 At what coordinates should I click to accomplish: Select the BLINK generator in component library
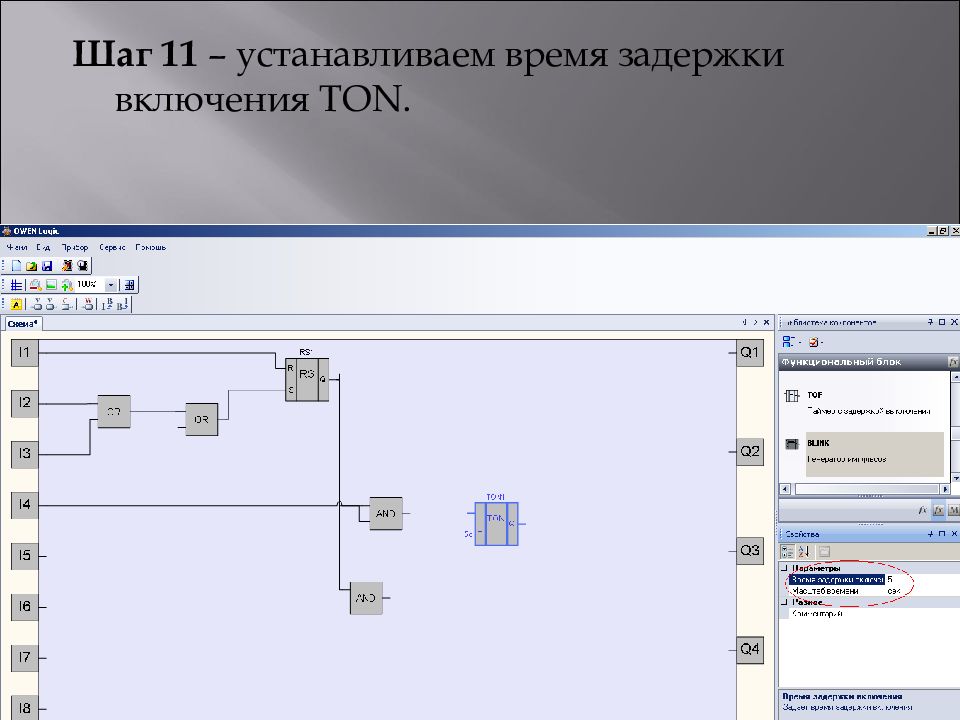pyautogui.click(x=863, y=454)
